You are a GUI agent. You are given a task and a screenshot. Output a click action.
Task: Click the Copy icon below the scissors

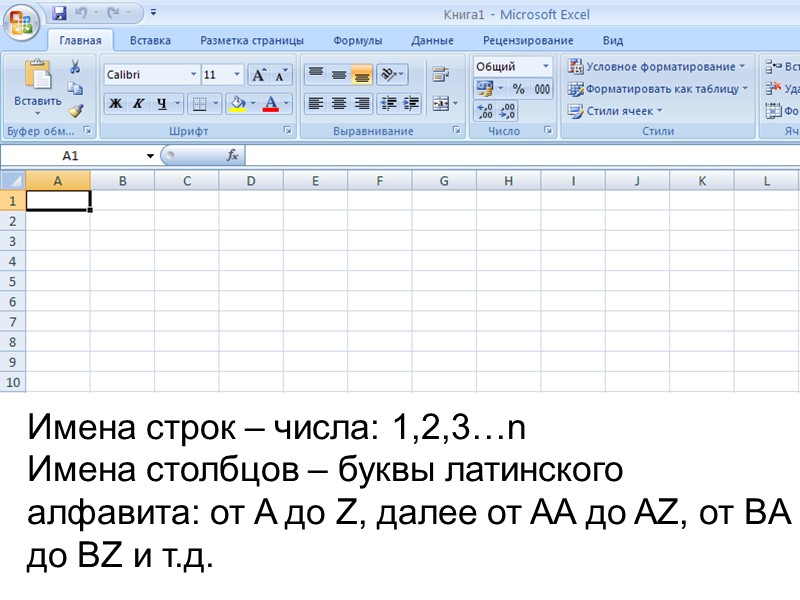pos(75,88)
